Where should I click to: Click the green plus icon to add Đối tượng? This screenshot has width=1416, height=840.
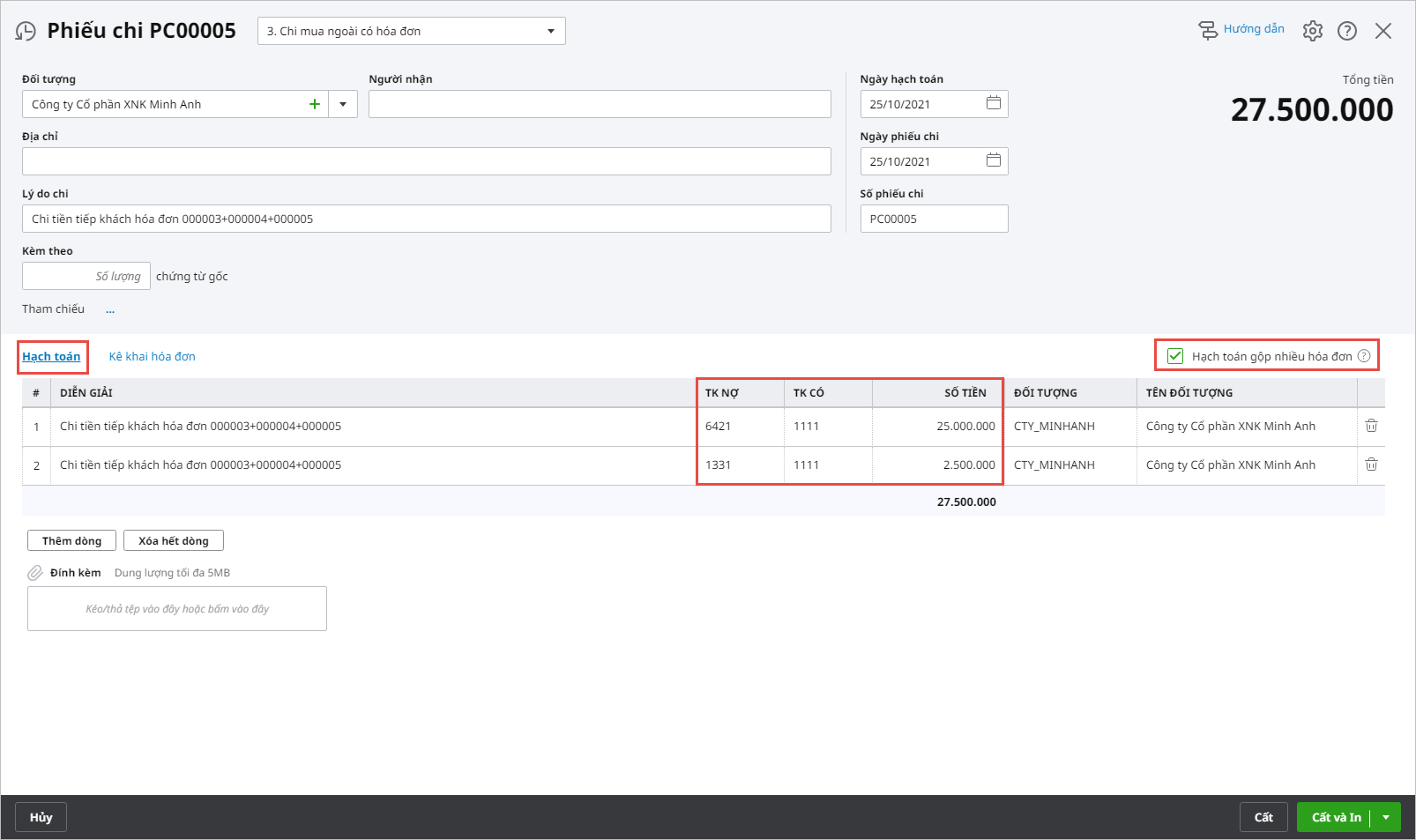(x=315, y=104)
